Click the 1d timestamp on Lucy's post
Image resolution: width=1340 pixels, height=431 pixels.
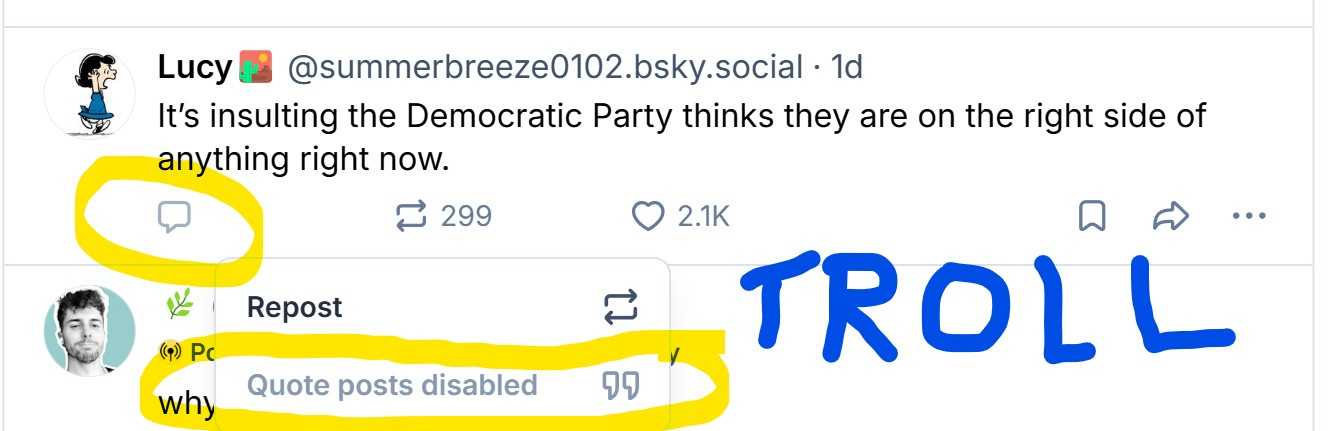(x=847, y=68)
